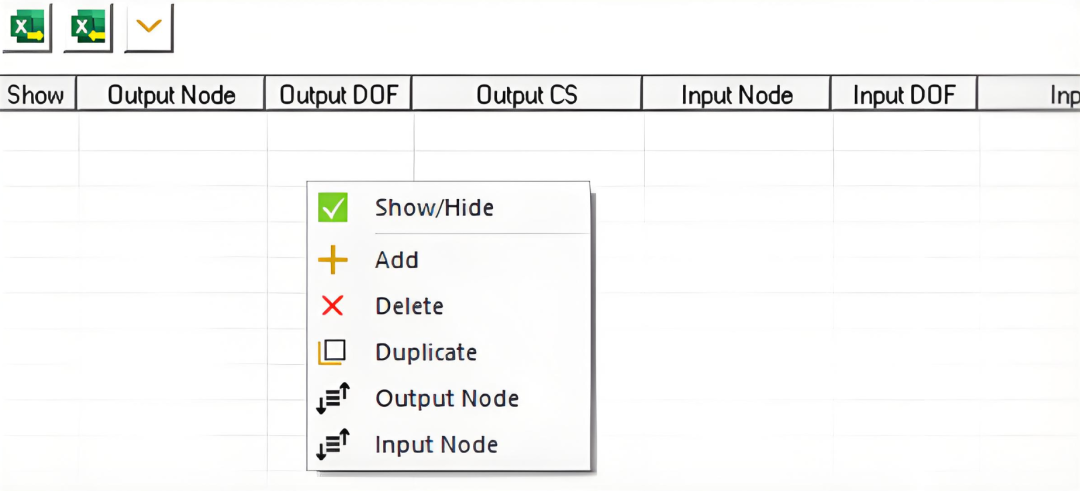Click the Input DOF column header

[x=904, y=94]
